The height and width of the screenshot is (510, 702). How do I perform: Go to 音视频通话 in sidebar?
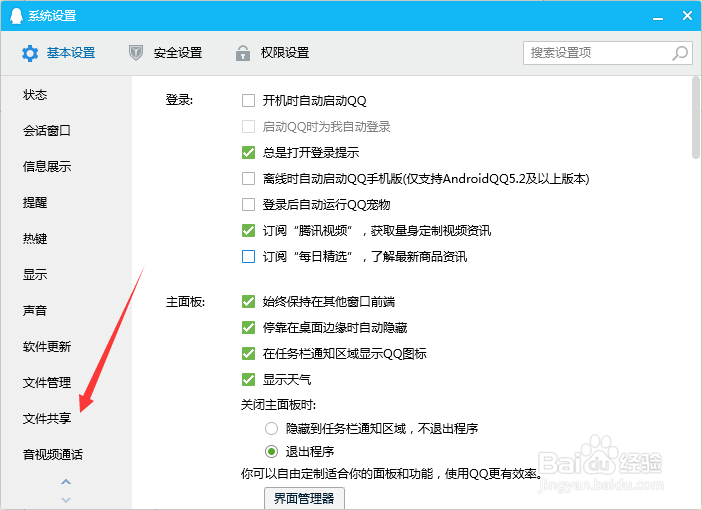(x=53, y=454)
